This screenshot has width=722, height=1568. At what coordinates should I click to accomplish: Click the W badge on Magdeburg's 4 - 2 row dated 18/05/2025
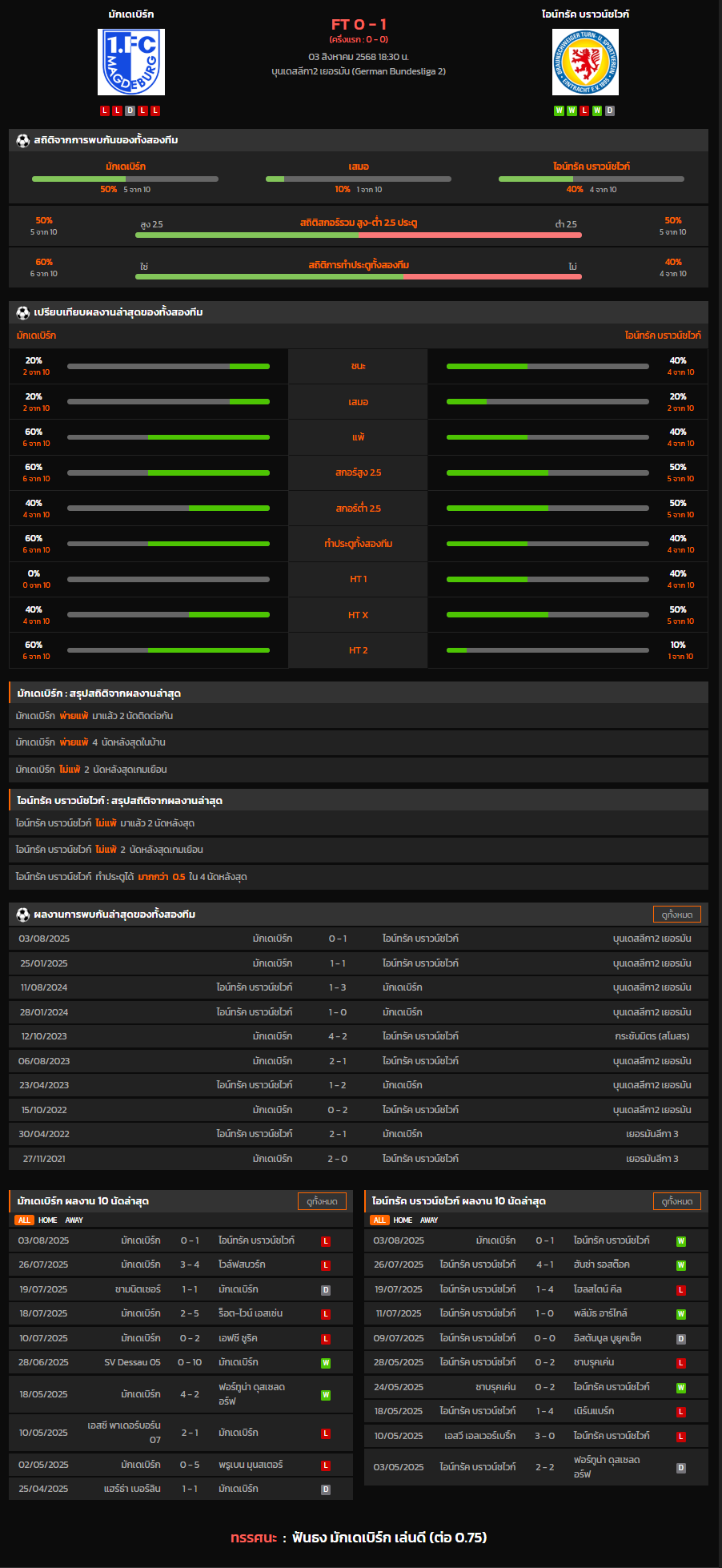[326, 1395]
